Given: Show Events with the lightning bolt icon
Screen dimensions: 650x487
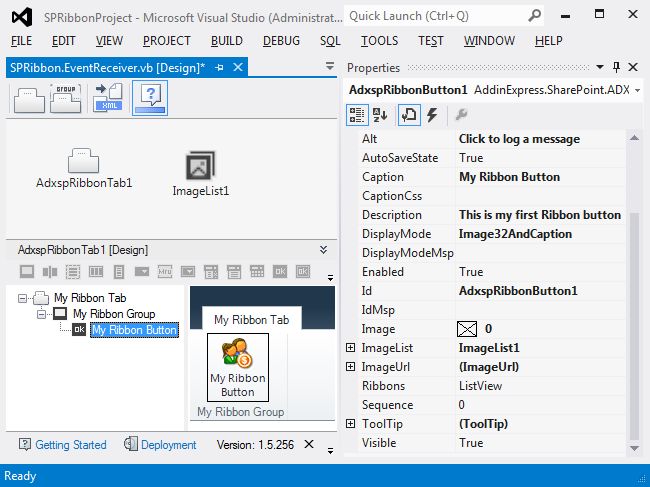Looking at the screenshot, I should tap(432, 115).
